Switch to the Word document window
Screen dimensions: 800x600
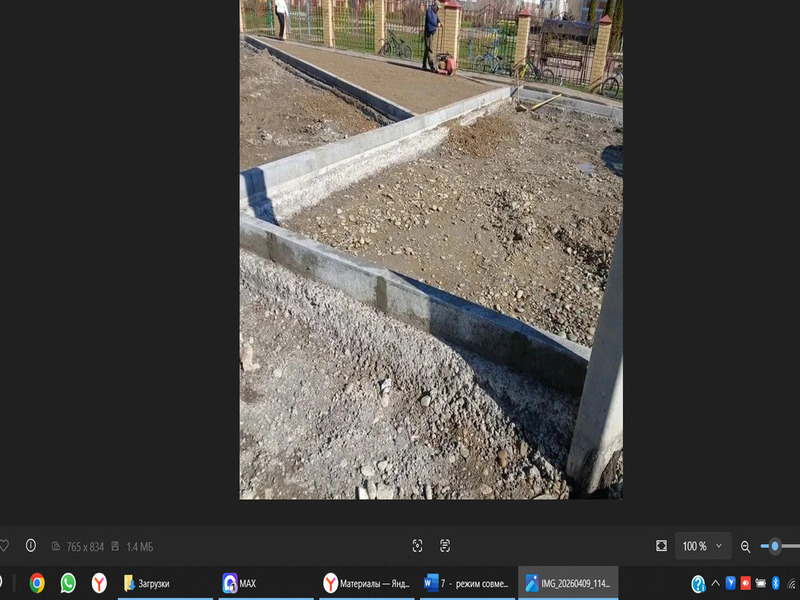[x=467, y=583]
